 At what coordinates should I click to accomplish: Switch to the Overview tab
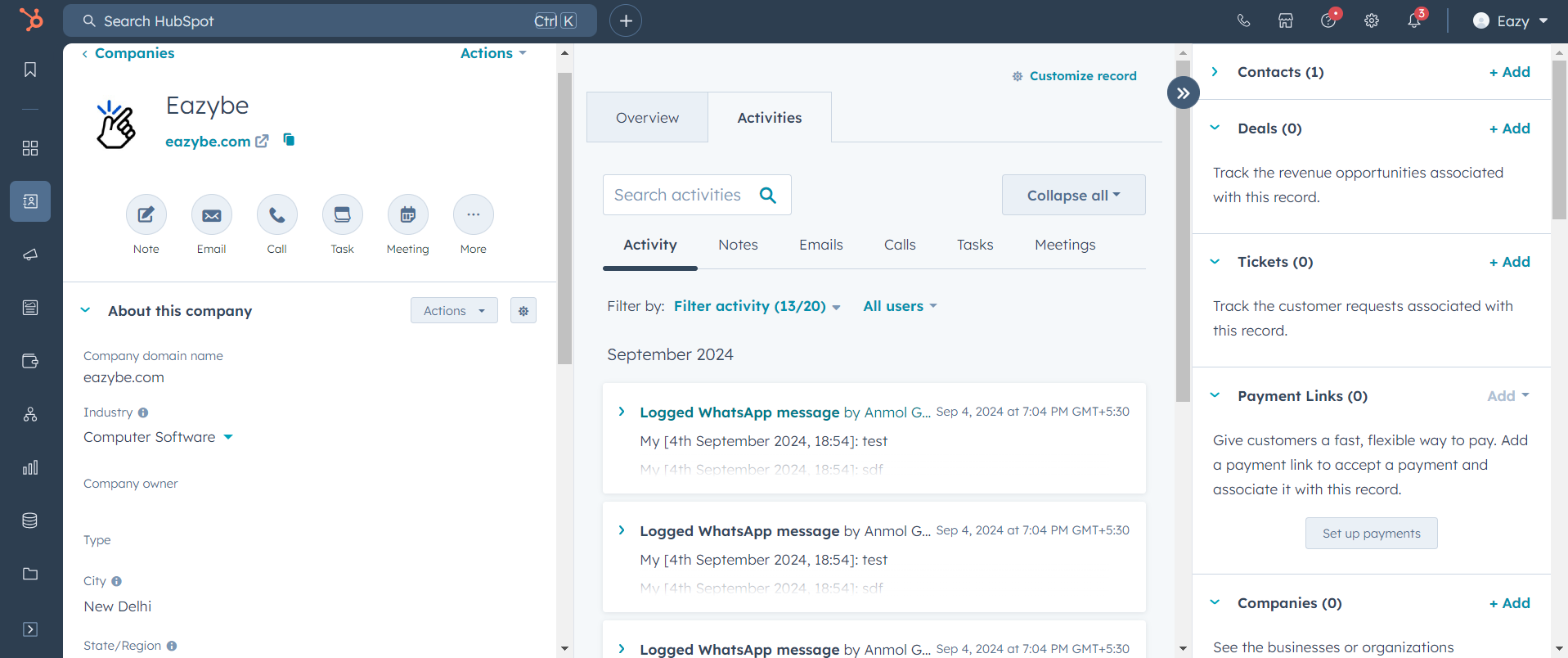tap(647, 118)
